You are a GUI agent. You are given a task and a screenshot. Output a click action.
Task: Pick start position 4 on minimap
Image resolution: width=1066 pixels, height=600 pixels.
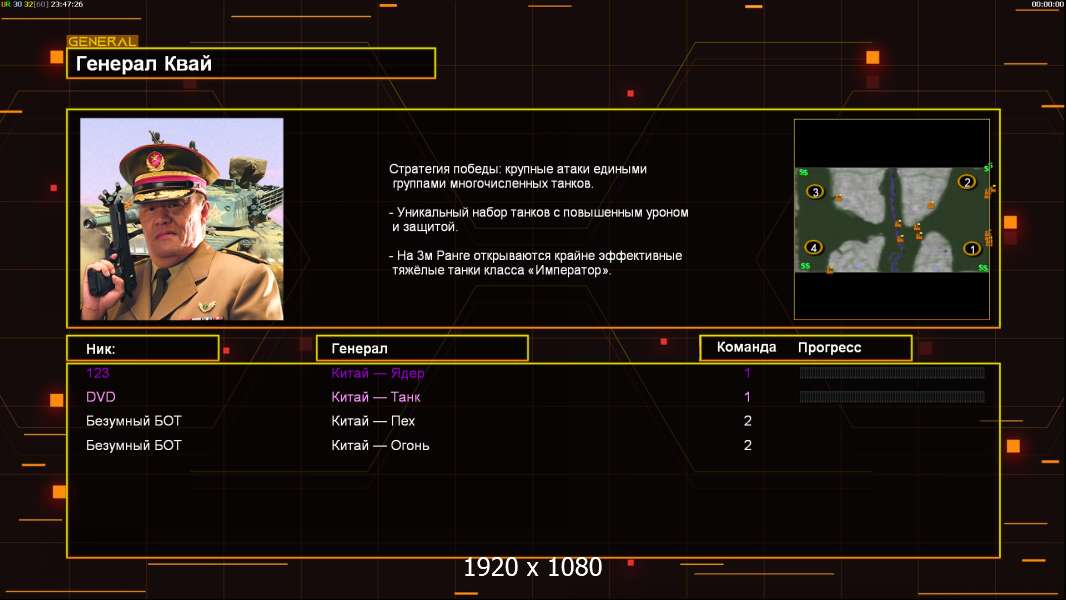[x=813, y=247]
